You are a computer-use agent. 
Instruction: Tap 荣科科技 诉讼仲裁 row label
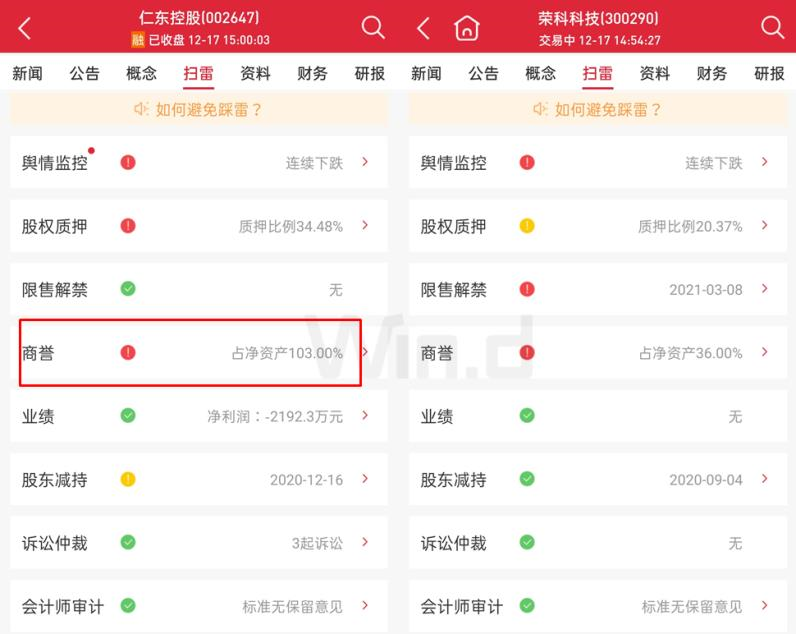(x=453, y=543)
